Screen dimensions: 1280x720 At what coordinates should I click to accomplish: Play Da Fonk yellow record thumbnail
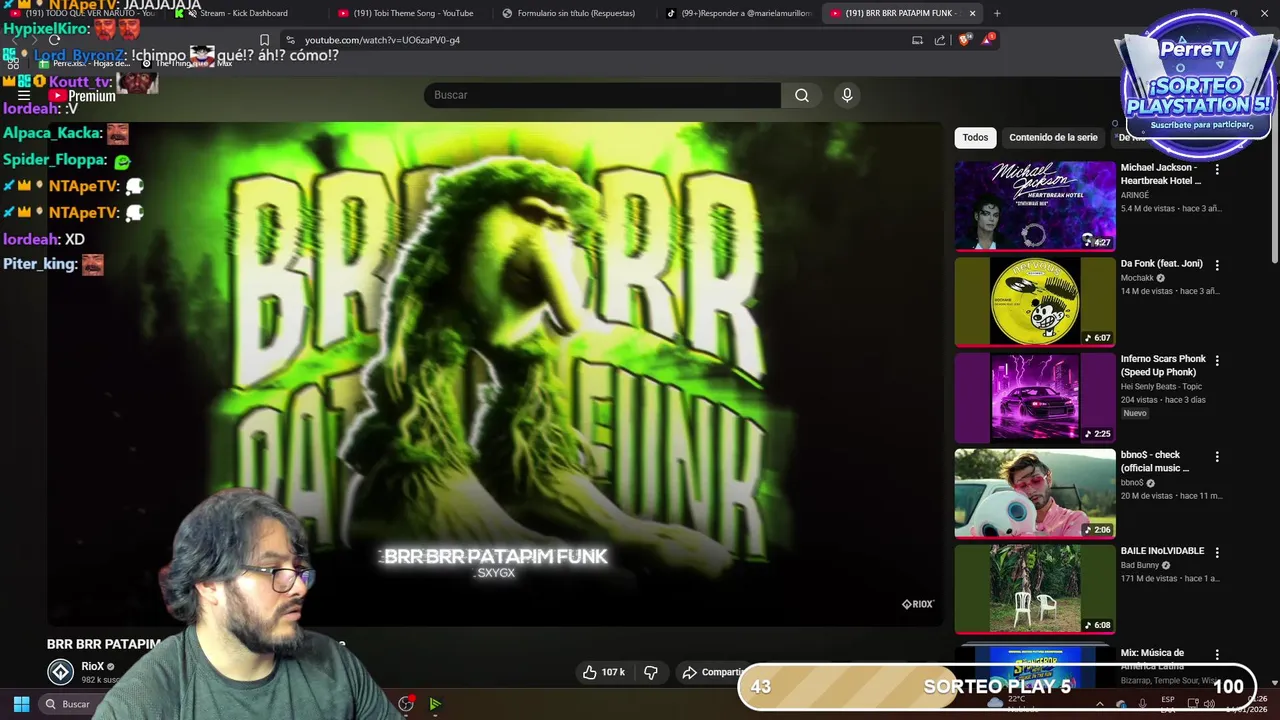point(1035,302)
